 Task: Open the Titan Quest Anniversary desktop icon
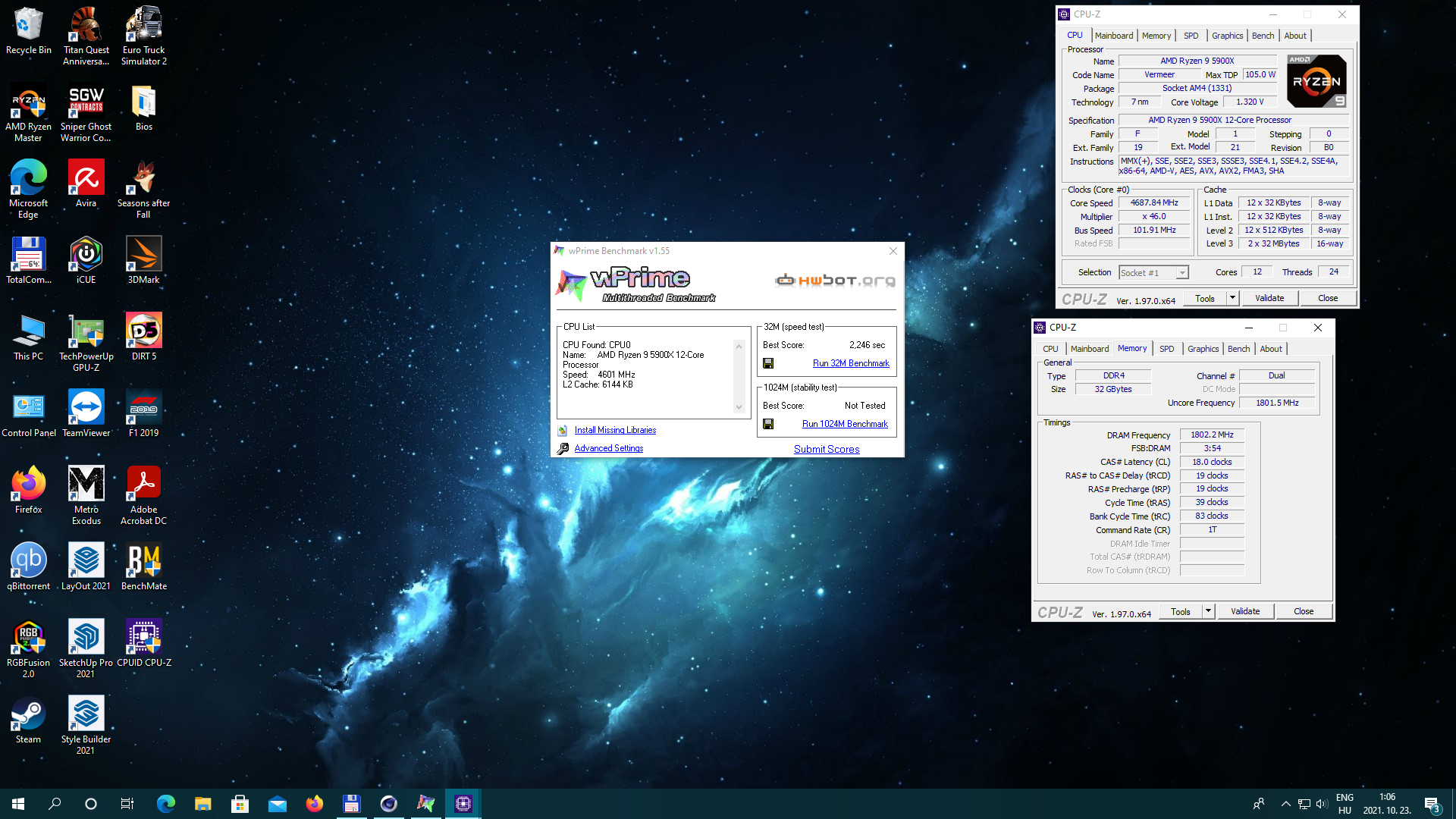(86, 36)
